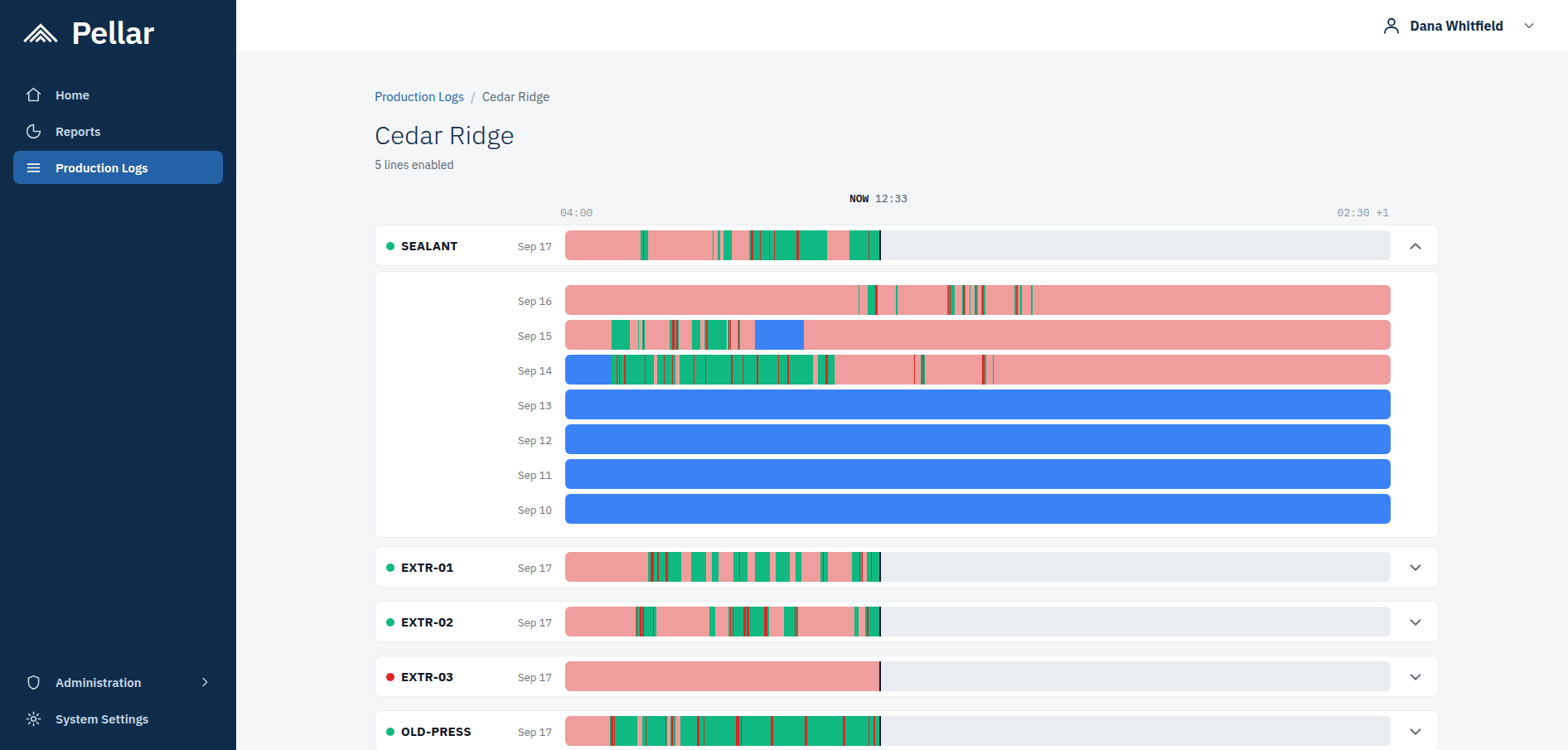Open the Dana Whitfield user dropdown
This screenshot has height=750, width=1568.
(x=1529, y=26)
